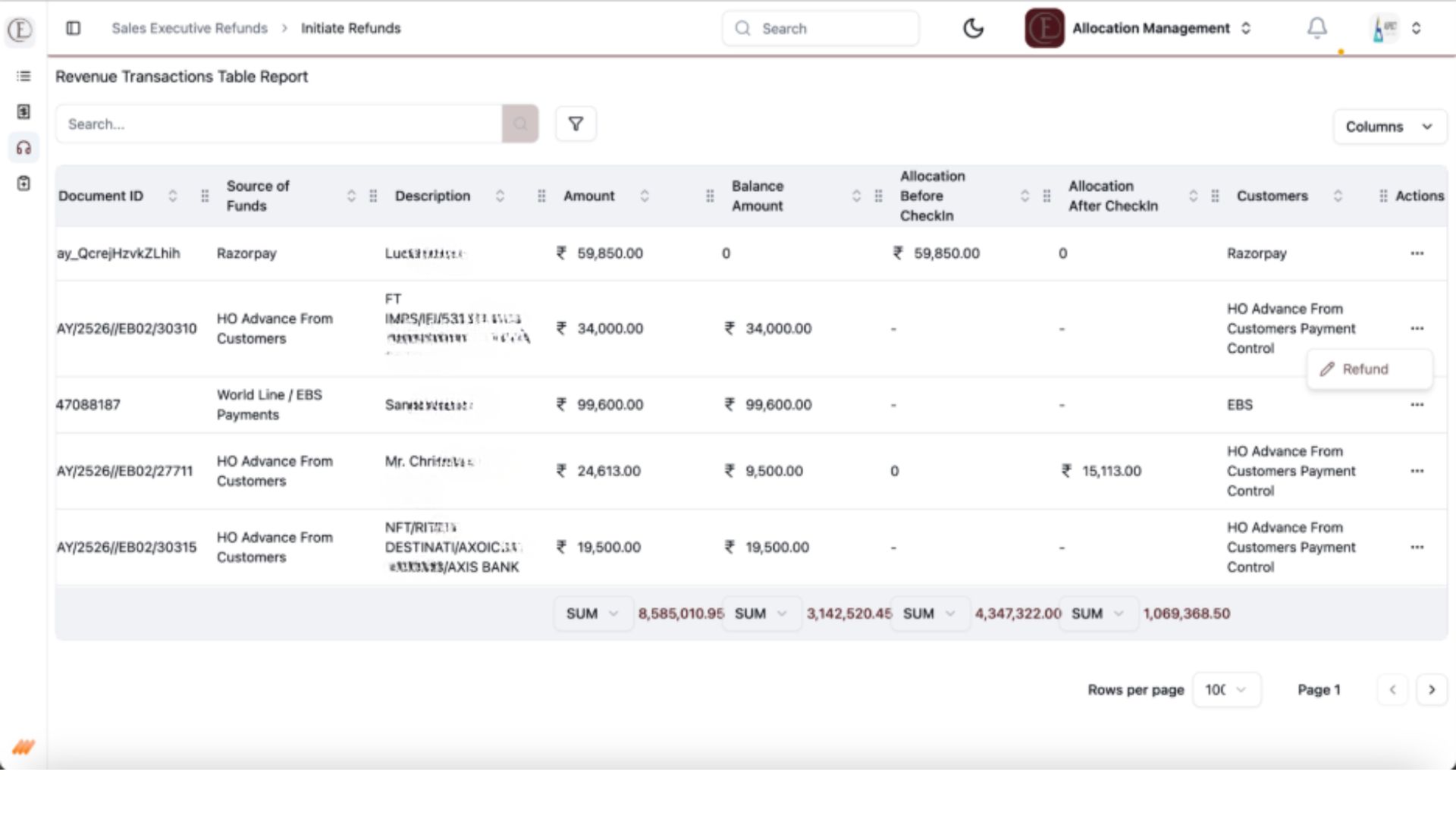Click the table search magnifier button
The height and width of the screenshot is (819, 1456).
coord(520,124)
